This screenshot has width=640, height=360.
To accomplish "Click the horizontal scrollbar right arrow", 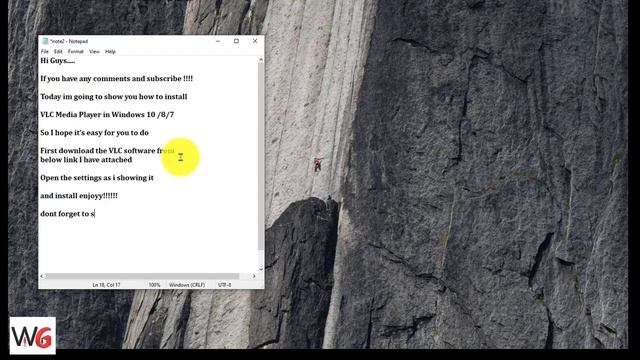I will point(254,276).
